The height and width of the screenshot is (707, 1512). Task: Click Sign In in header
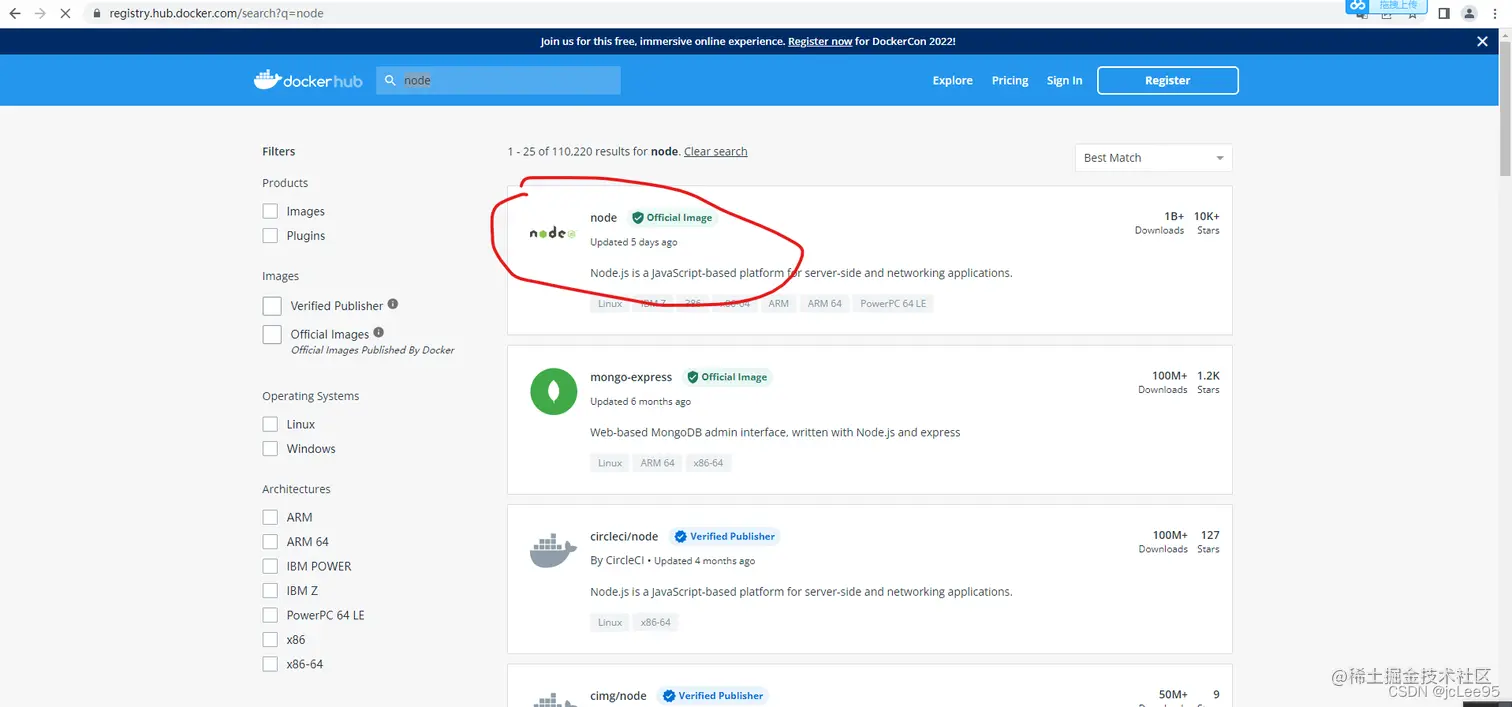click(1064, 80)
